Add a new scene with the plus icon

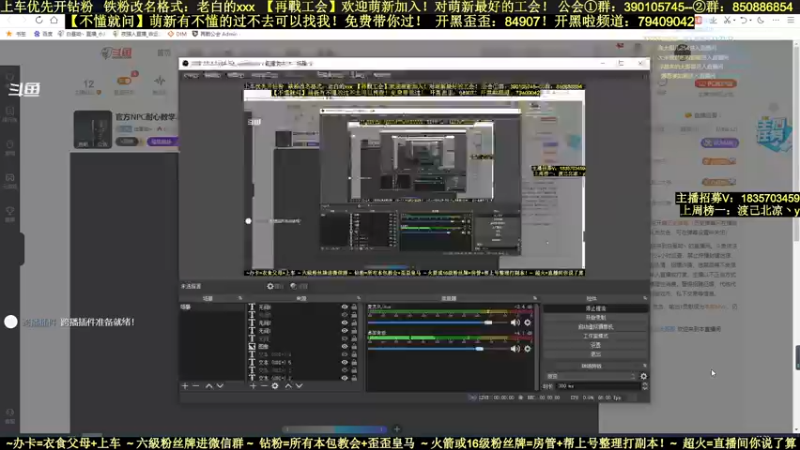185,386
